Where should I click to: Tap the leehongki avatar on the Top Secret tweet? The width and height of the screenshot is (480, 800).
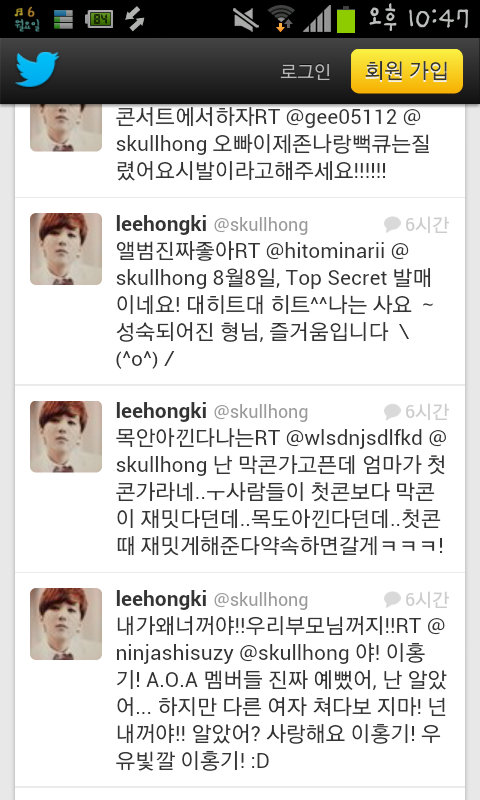coord(66,249)
